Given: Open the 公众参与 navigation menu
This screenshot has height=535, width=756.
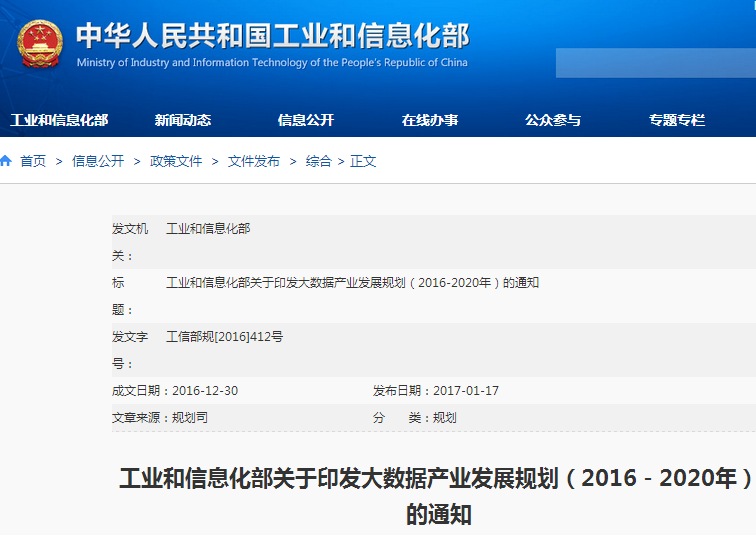Looking at the screenshot, I should coord(553,120).
